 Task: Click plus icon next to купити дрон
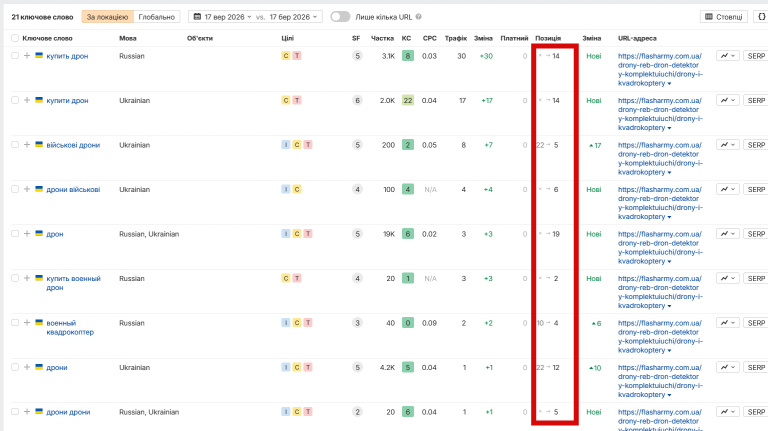click(27, 100)
